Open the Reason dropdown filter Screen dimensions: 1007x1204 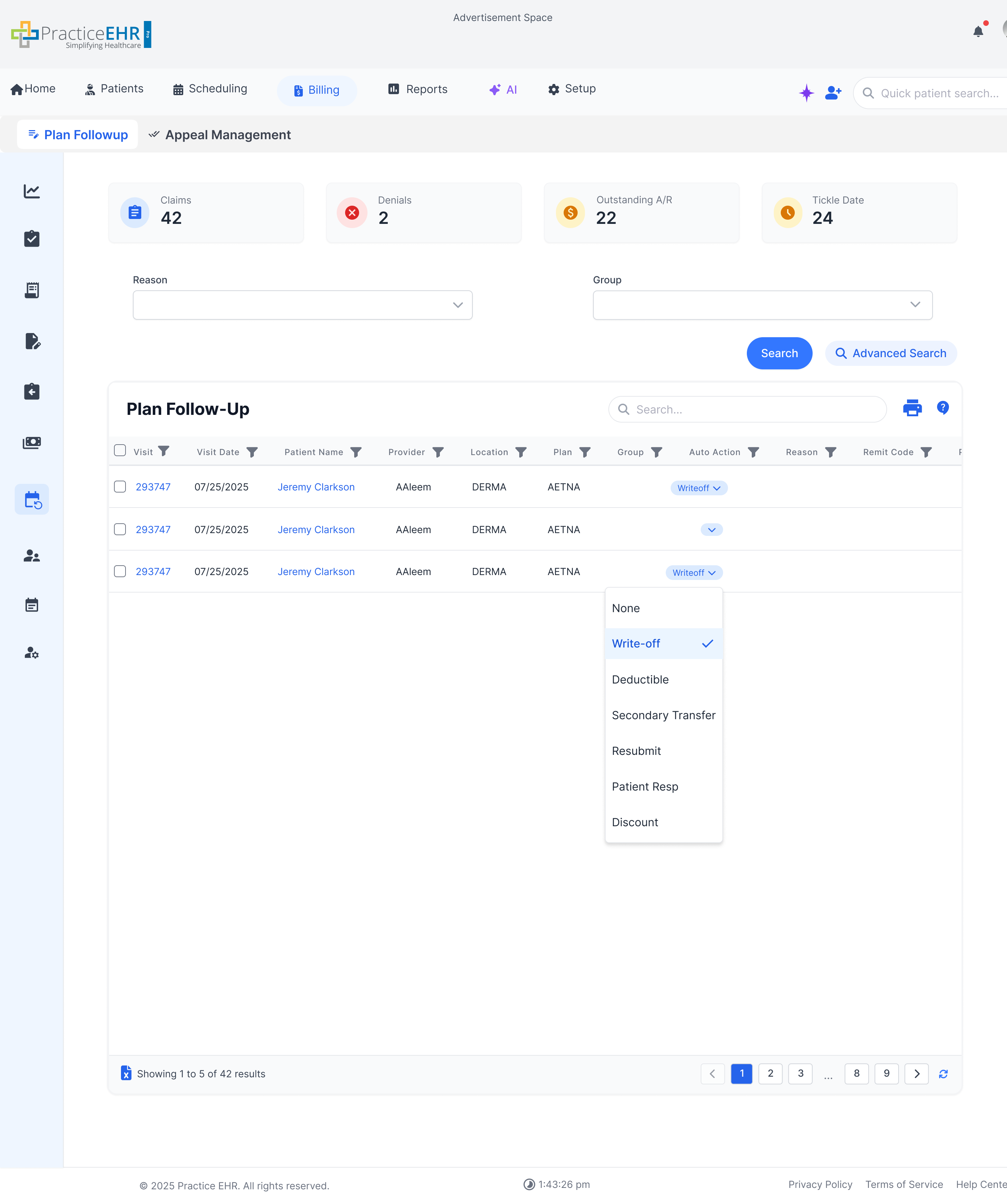(x=302, y=304)
